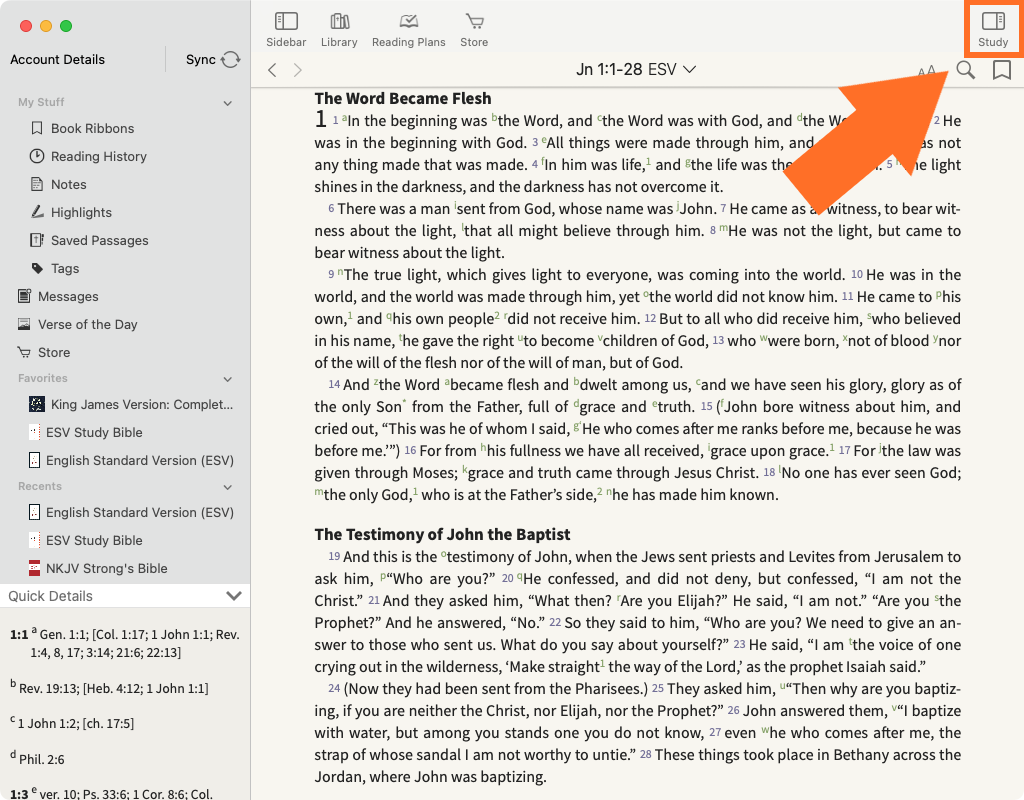
Task: Collapse the Favorites section
Action: click(228, 379)
